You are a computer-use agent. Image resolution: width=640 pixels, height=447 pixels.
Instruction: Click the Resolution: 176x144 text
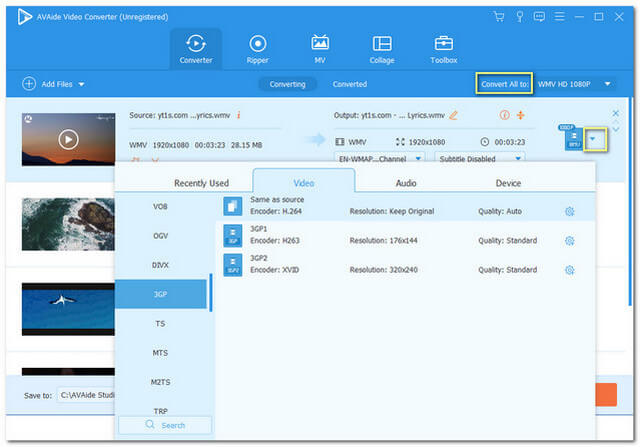[x=383, y=240]
